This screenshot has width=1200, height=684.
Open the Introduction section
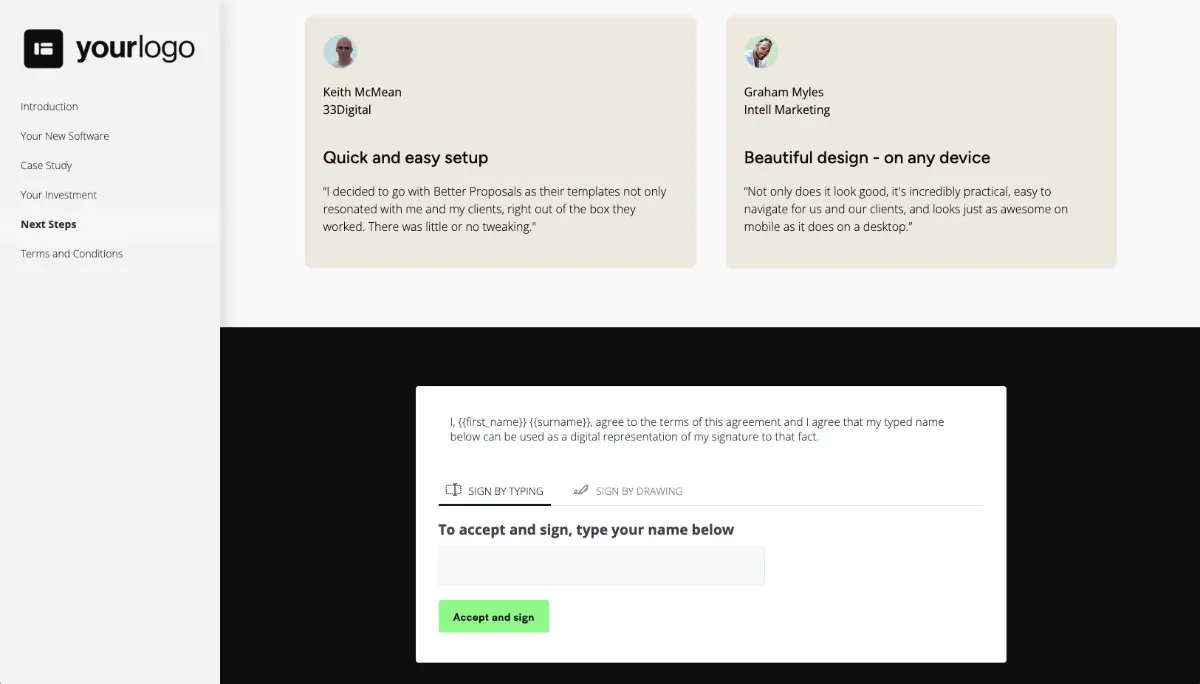tap(49, 106)
